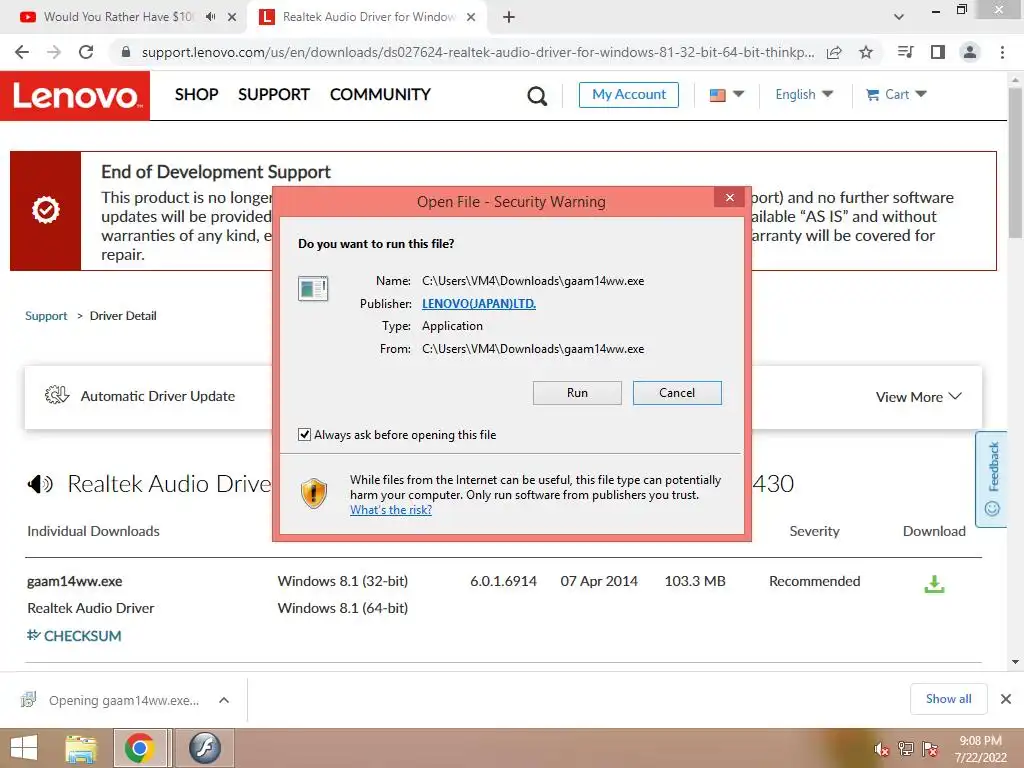The height and width of the screenshot is (768, 1024).
Task: Expand the country flag dropdown
Action: click(726, 95)
